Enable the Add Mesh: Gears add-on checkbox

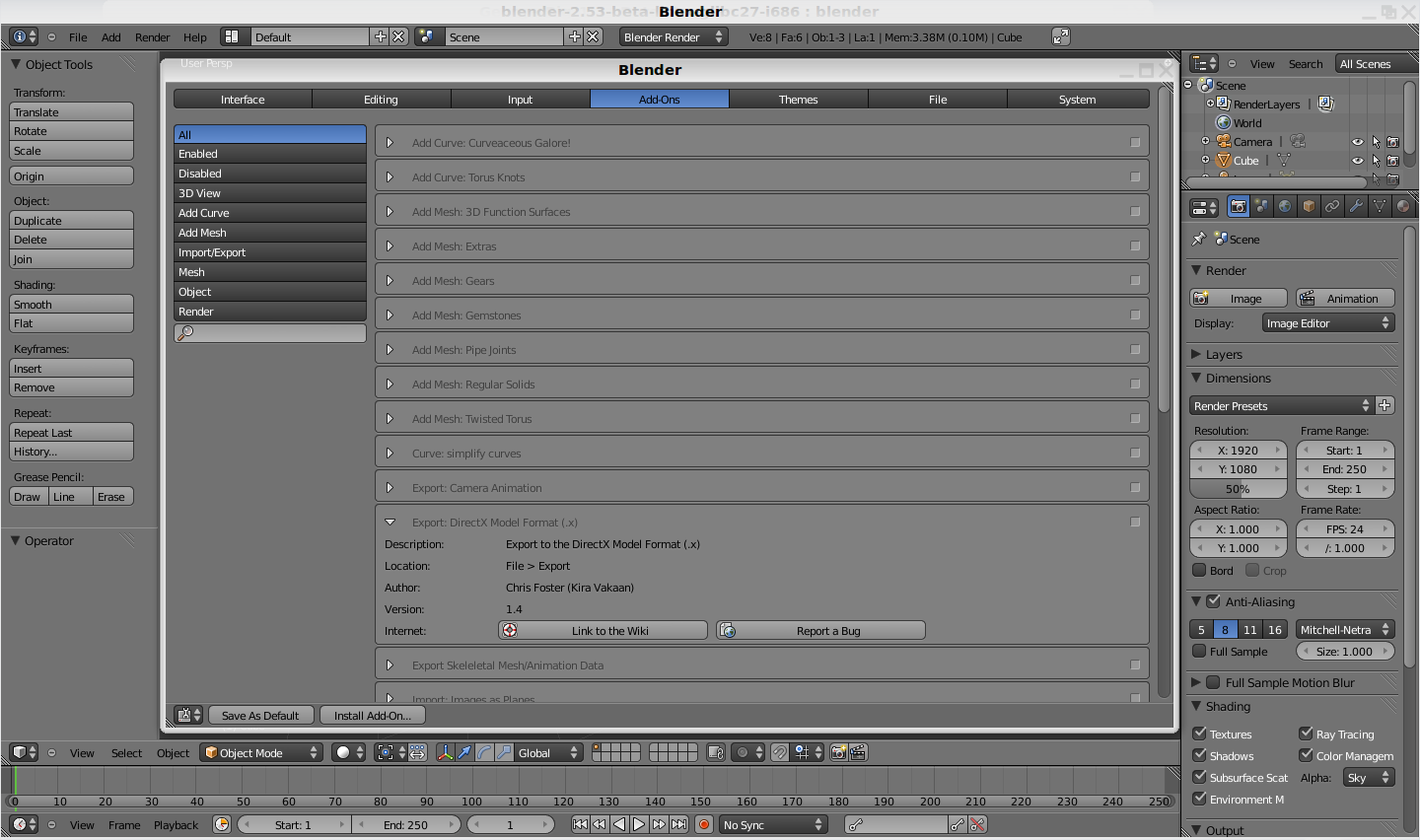[1135, 281]
